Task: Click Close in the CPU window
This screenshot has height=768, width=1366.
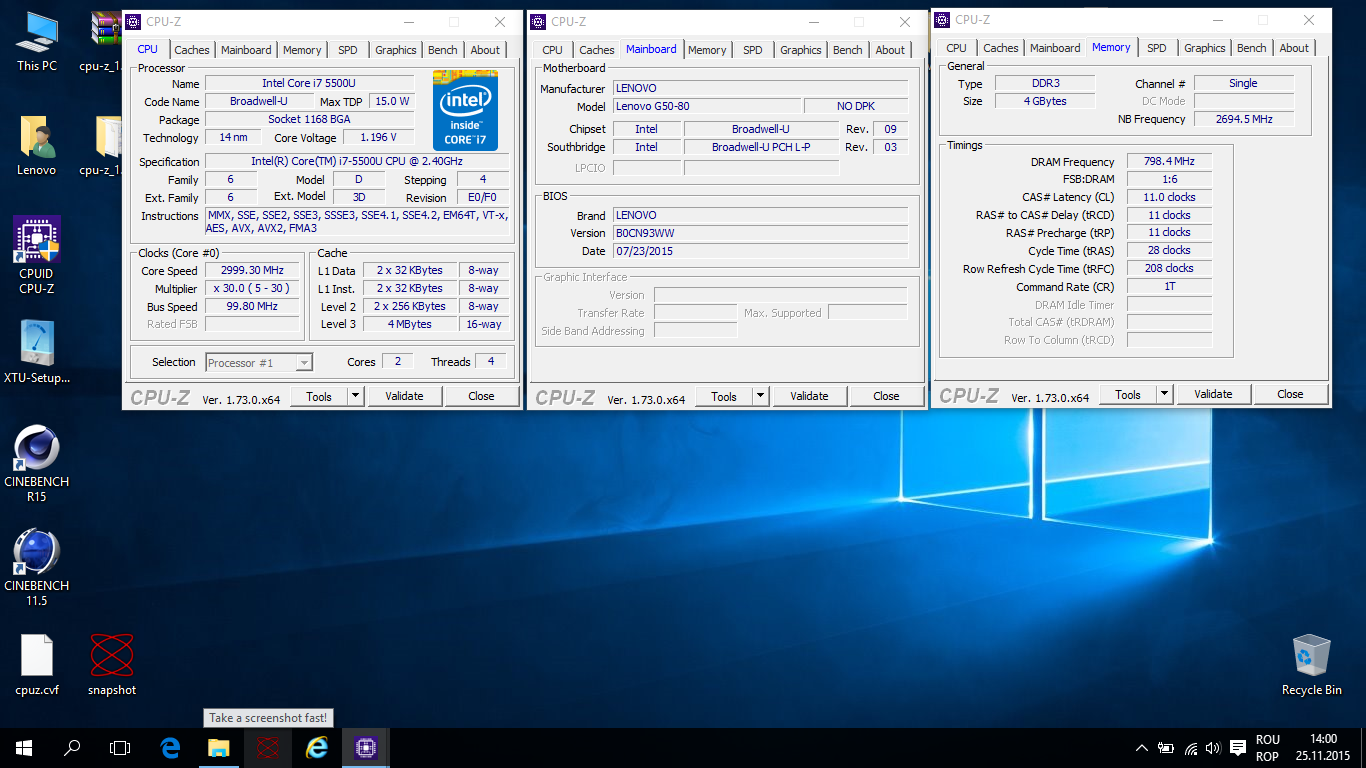Action: pos(482,396)
